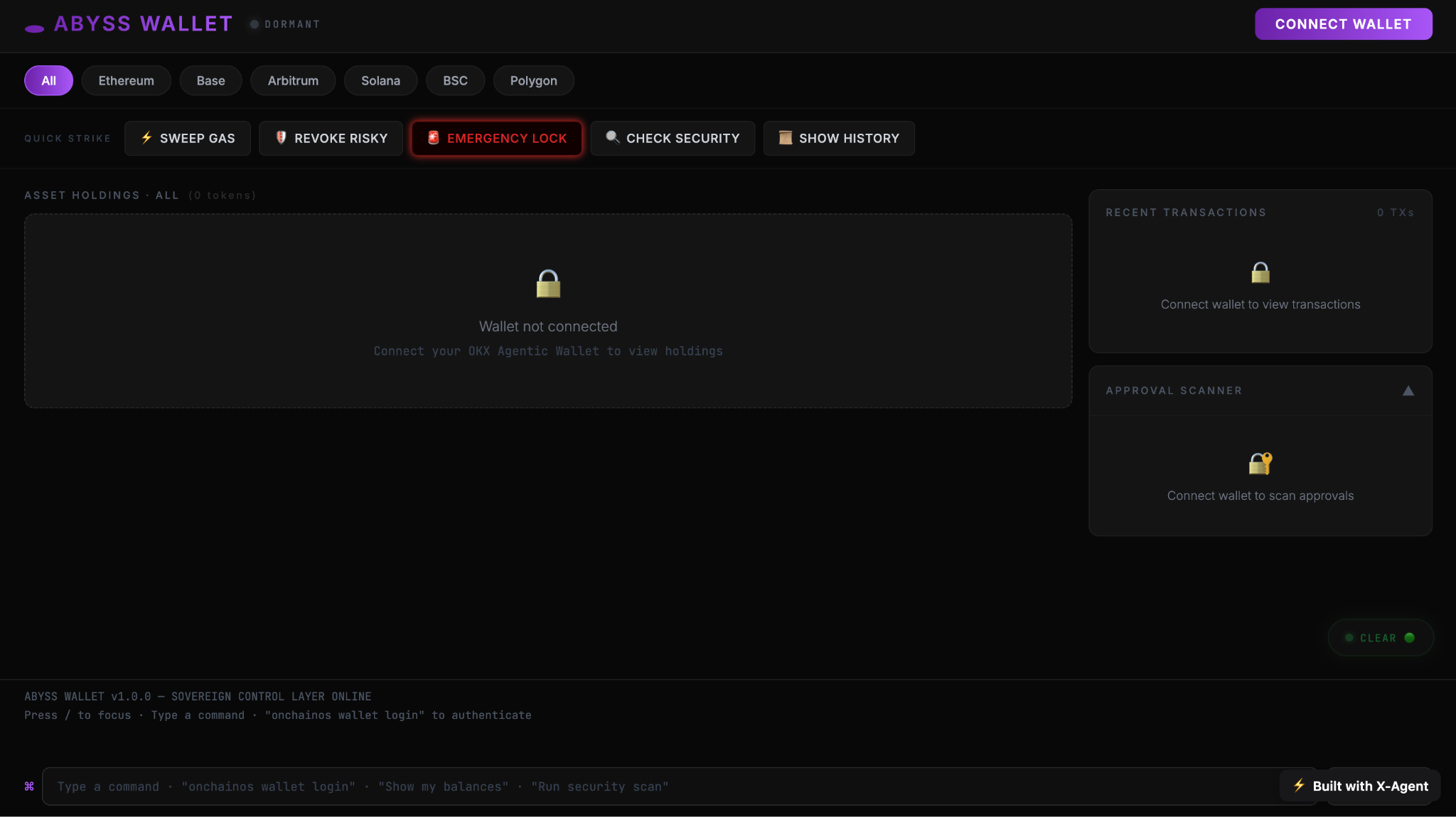Click "Connect wallet to view transactions" text
Viewport: 1456px width, 817px height.
tap(1260, 304)
